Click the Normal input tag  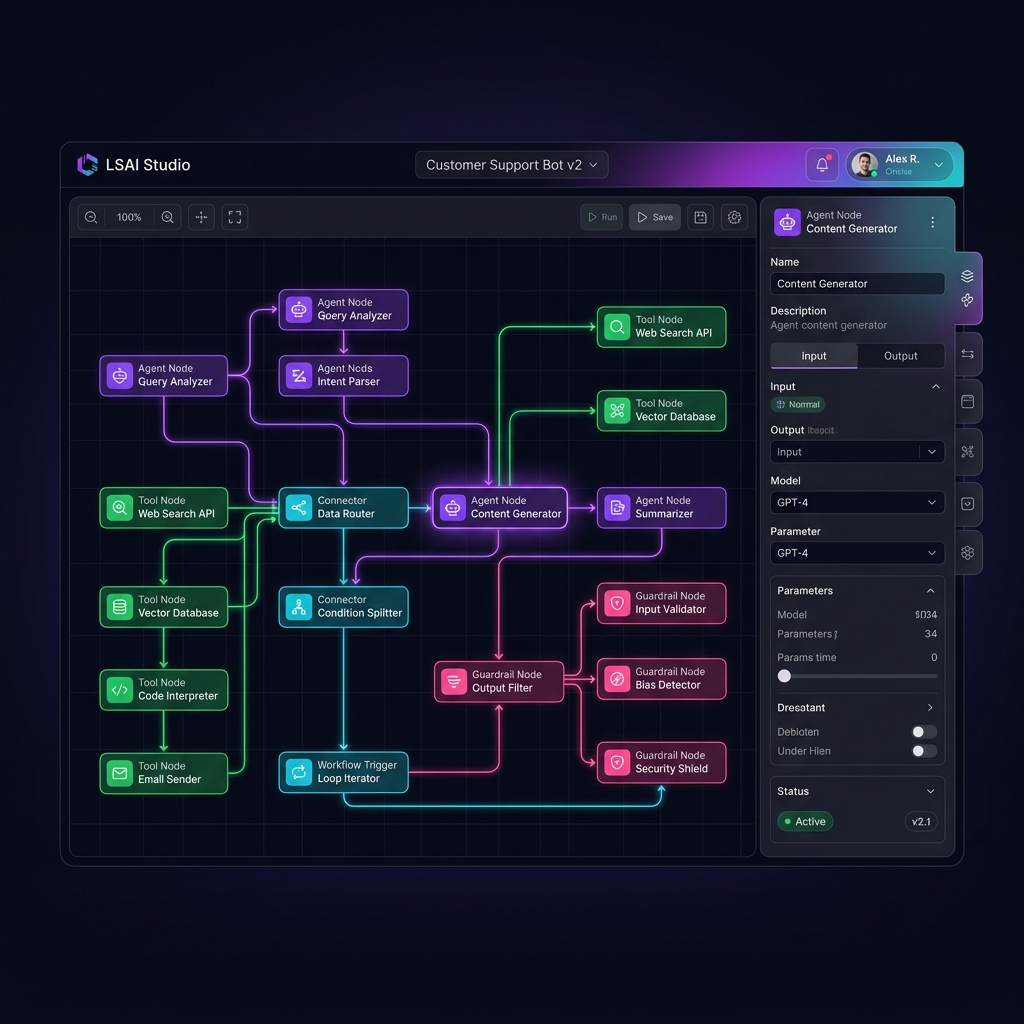point(797,405)
